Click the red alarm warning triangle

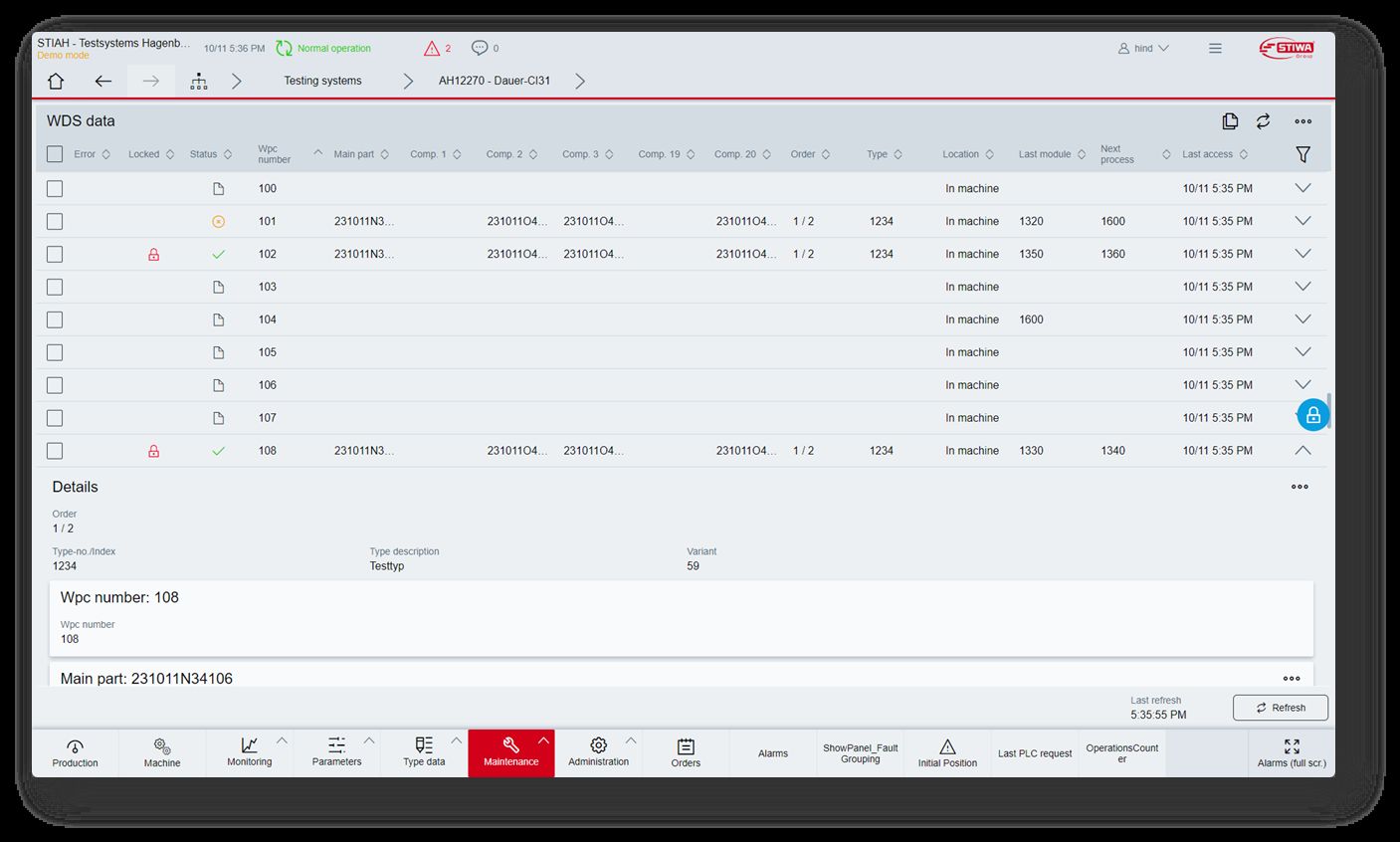[432, 49]
